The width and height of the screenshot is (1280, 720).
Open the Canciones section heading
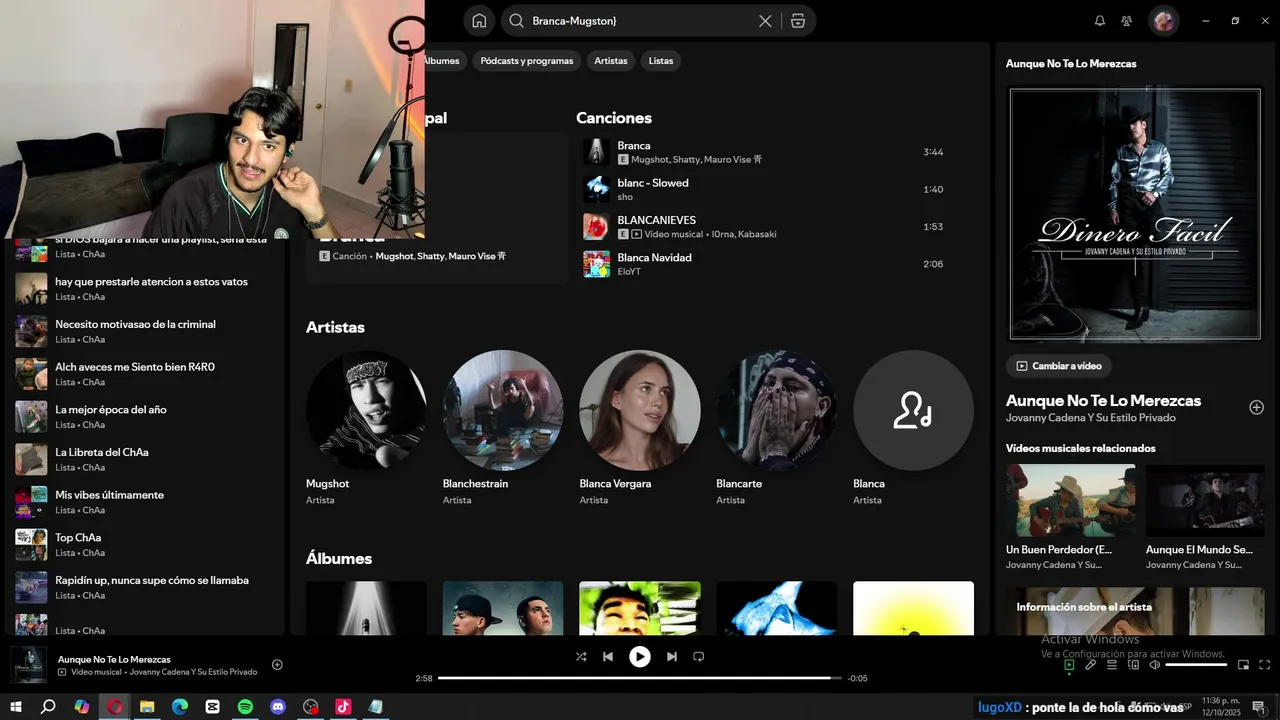pyautogui.click(x=614, y=118)
